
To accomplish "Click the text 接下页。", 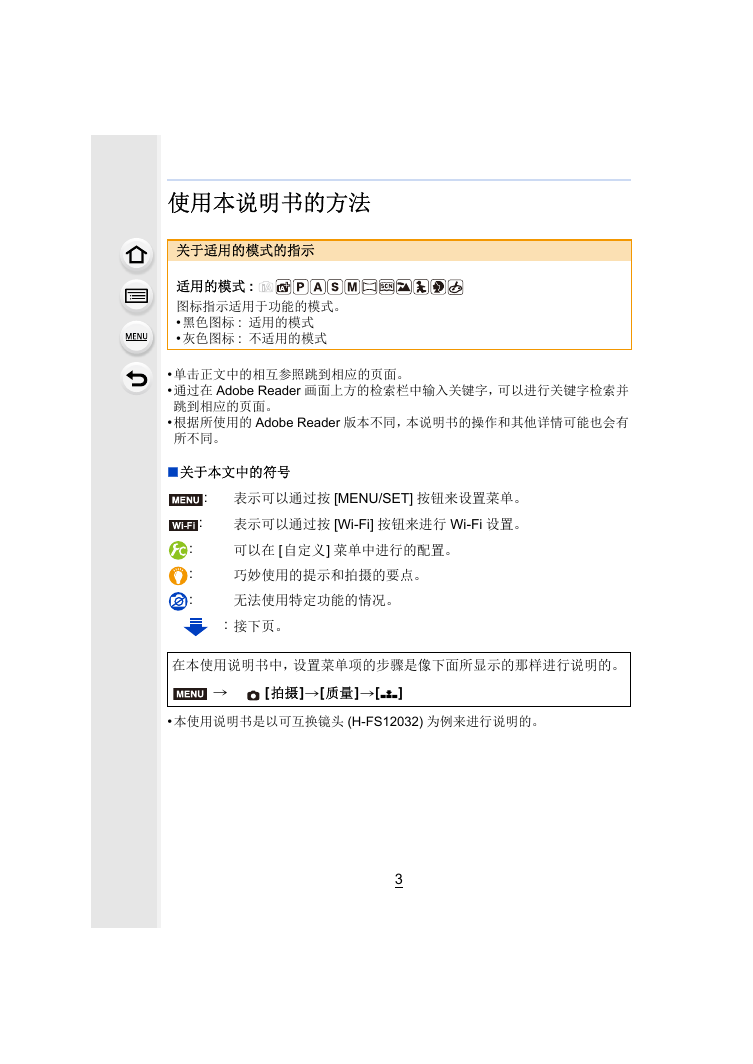I will click(258, 626).
